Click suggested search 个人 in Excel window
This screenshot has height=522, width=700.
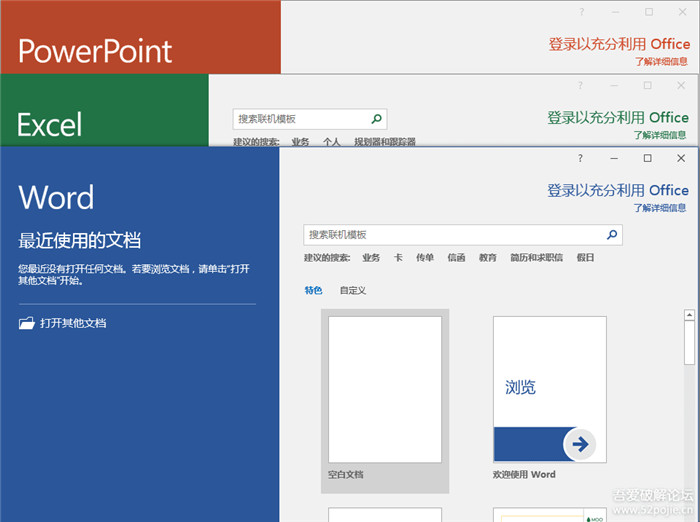coord(331,142)
